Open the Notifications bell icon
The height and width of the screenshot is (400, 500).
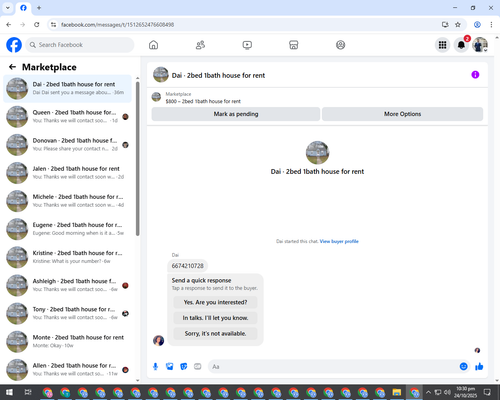pyautogui.click(x=461, y=45)
